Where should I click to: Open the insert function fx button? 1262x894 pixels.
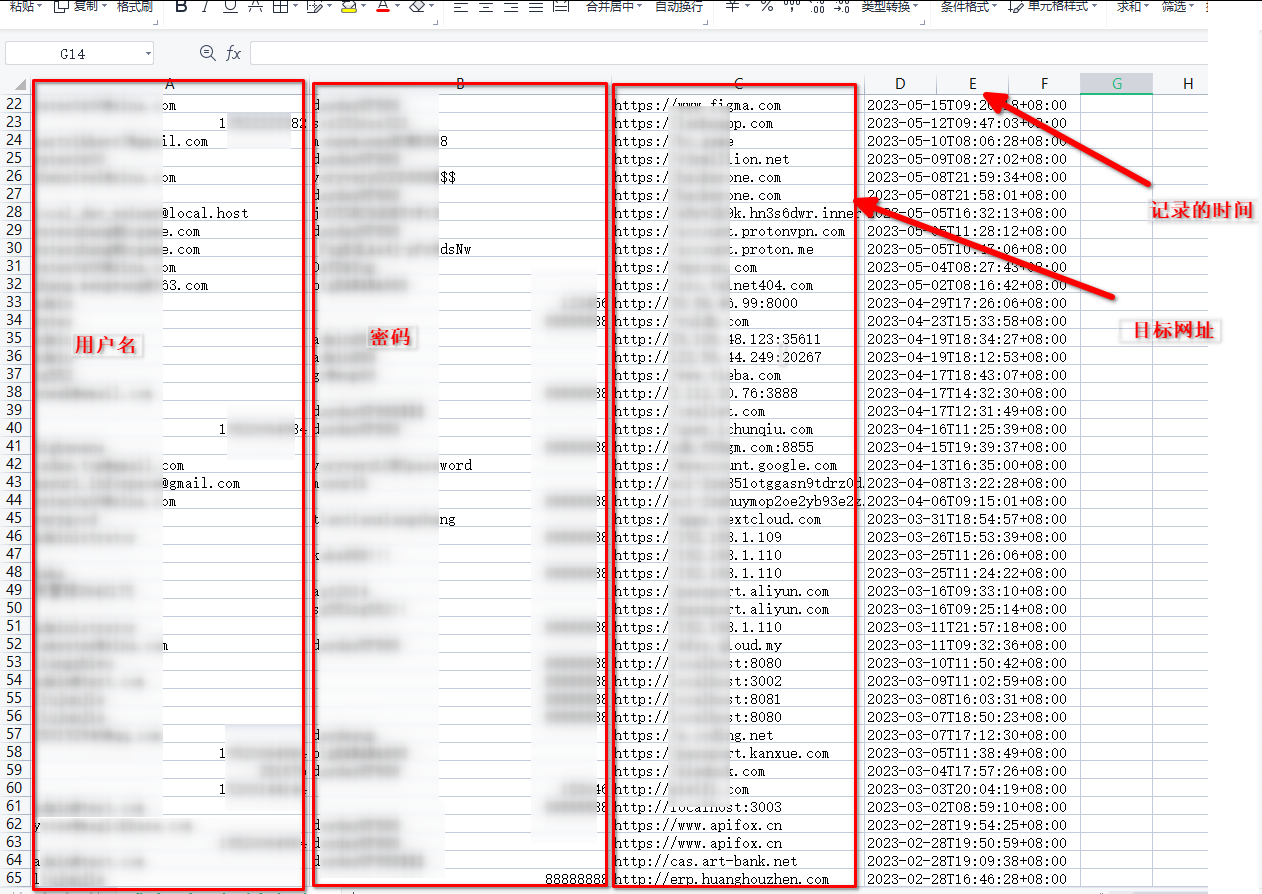tap(233, 53)
